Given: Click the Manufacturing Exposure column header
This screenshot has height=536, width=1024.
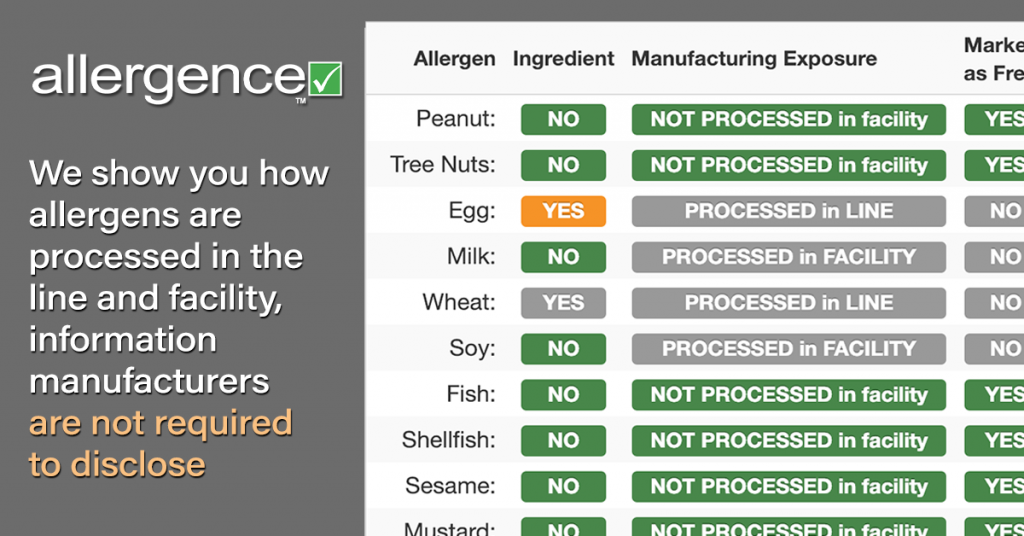Looking at the screenshot, I should point(754,59).
